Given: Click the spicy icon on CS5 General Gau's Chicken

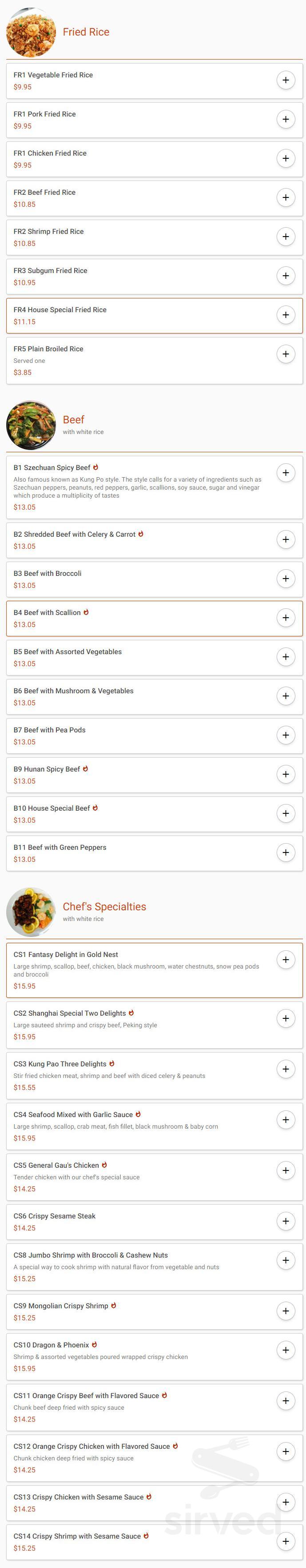Looking at the screenshot, I should [105, 1165].
